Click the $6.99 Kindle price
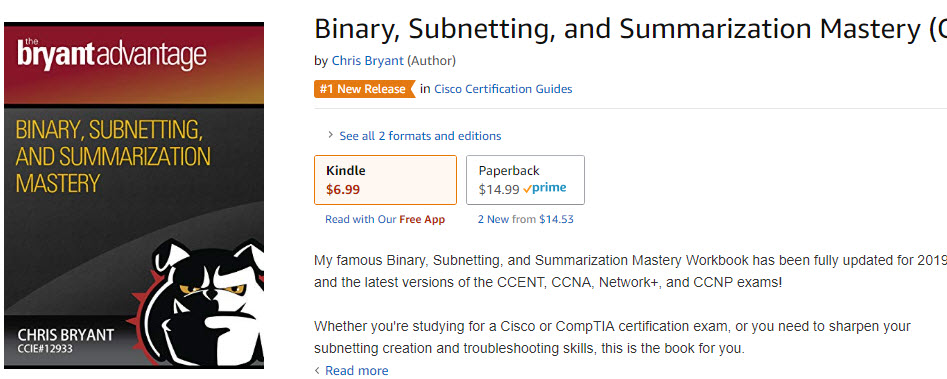The width and height of the screenshot is (947, 379). [x=343, y=190]
